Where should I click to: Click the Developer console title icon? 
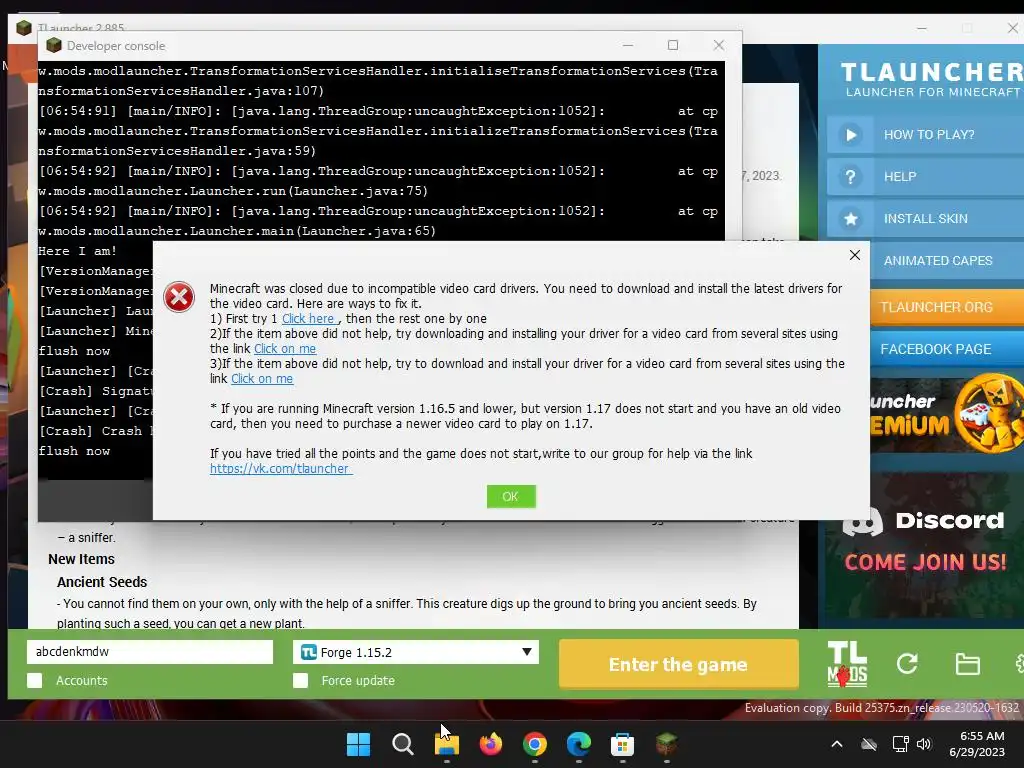tap(54, 45)
